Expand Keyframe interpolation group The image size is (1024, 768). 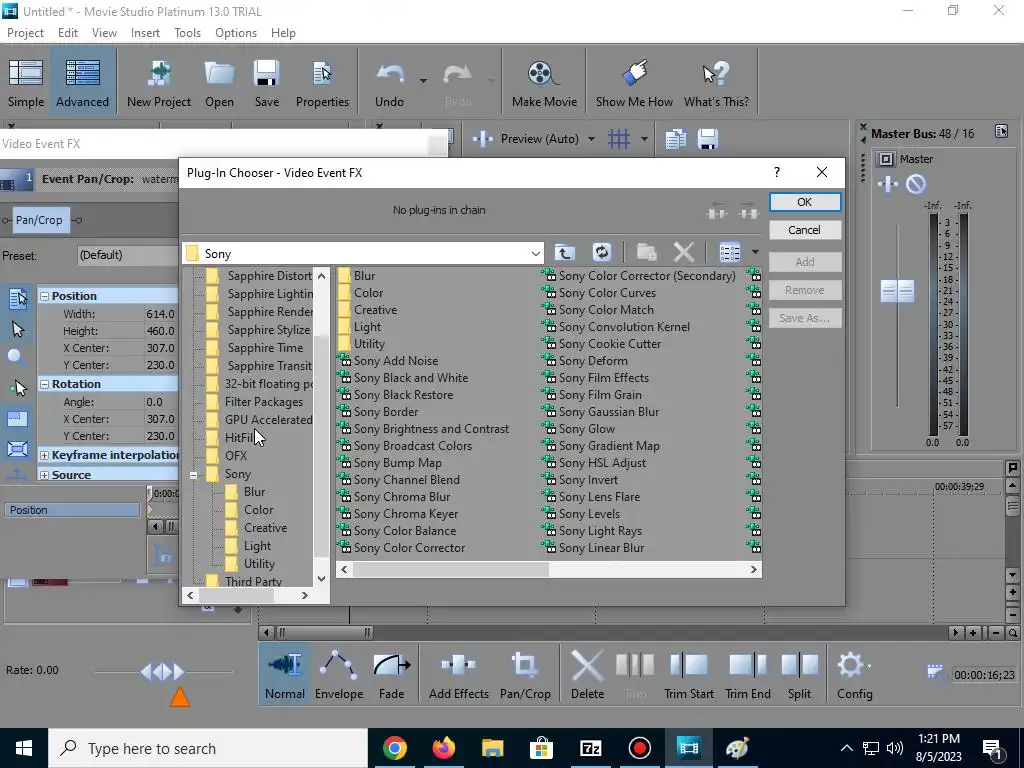point(44,455)
